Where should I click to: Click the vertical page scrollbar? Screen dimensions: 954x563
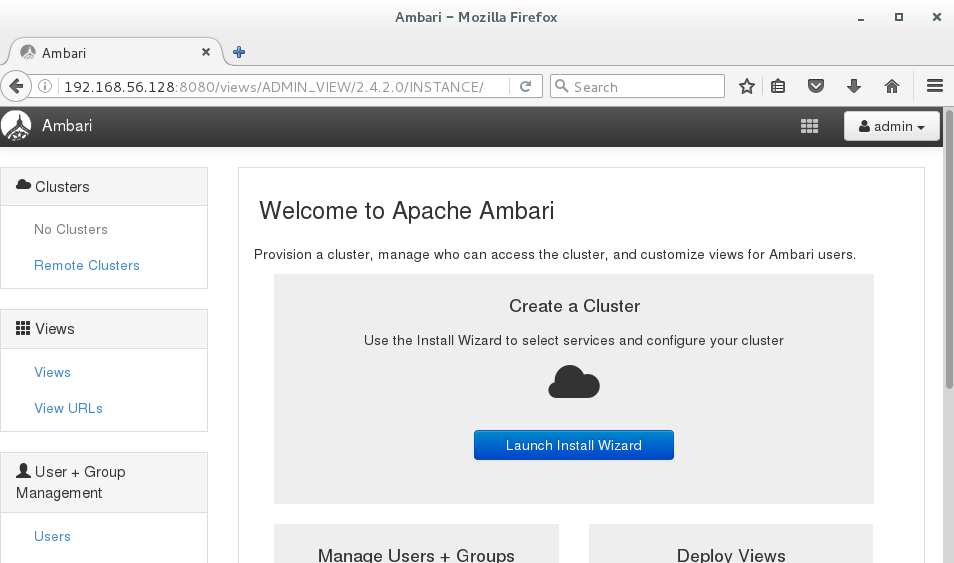point(948,300)
